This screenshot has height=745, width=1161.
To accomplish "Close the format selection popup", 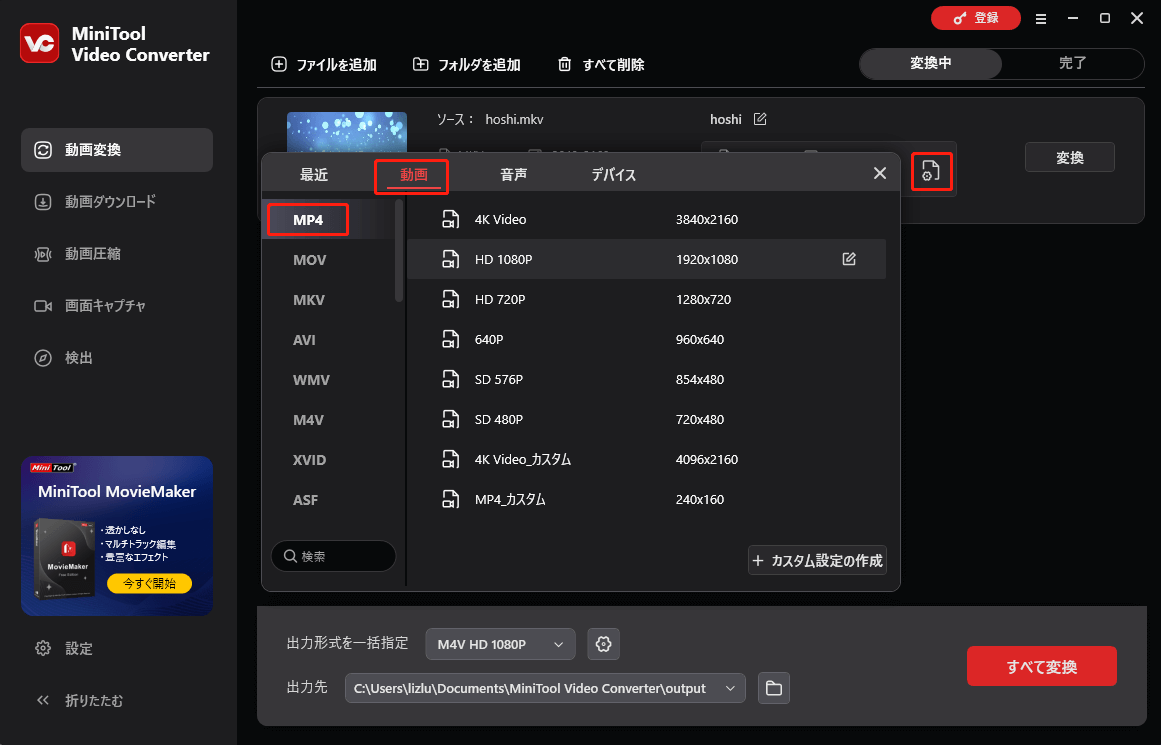I will point(880,173).
